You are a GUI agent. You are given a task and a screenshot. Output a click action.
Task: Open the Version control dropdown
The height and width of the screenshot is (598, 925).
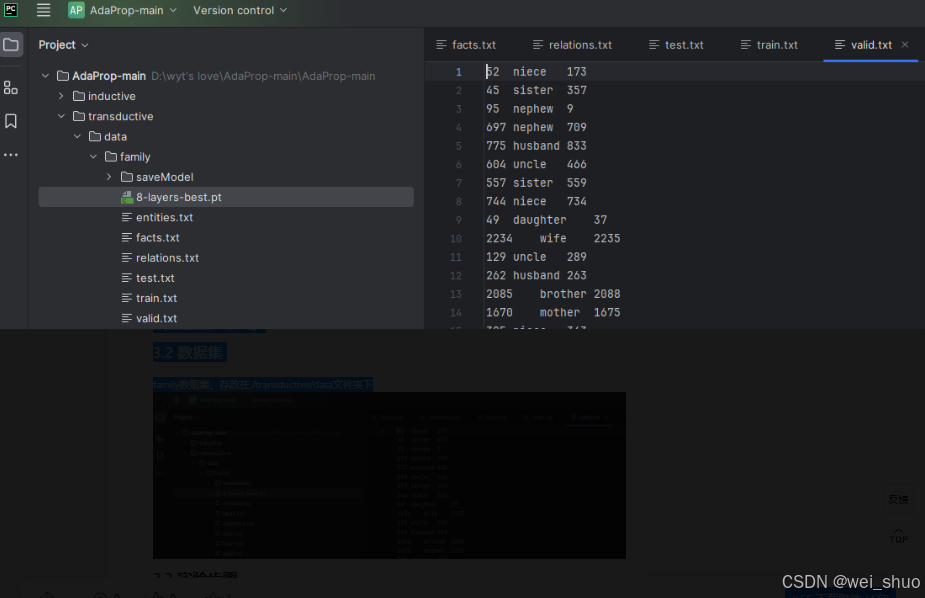tap(240, 10)
